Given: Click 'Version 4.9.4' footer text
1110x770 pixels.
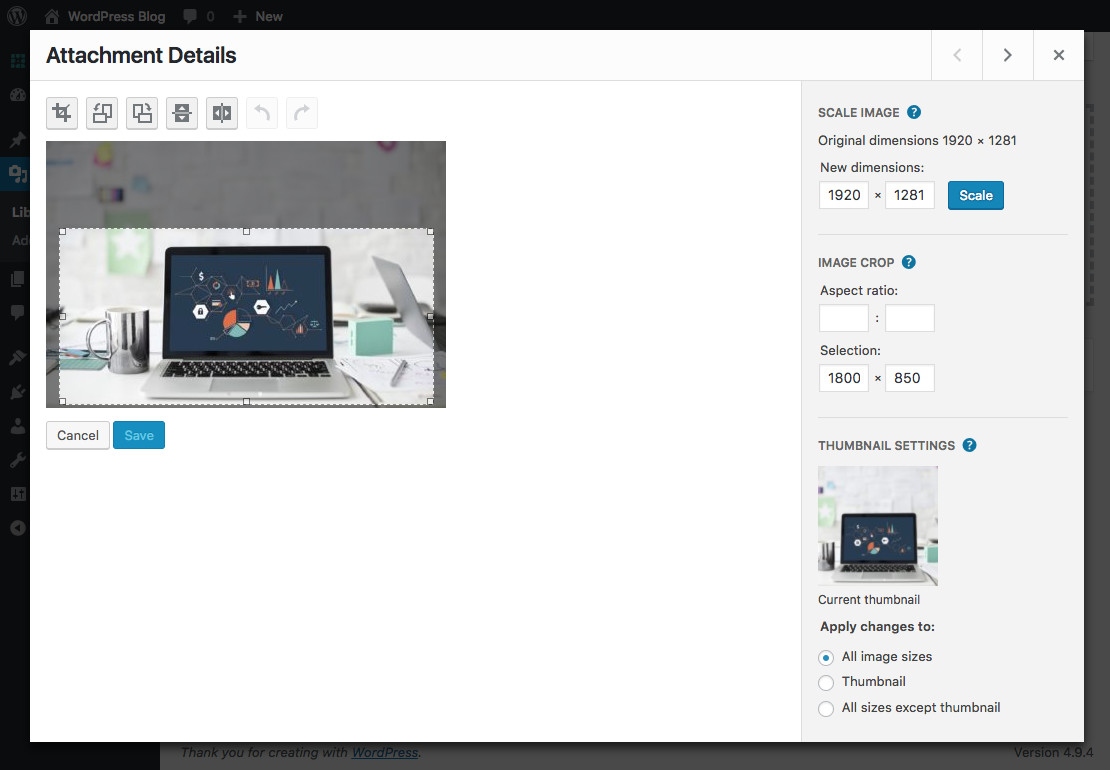Looking at the screenshot, I should (x=1053, y=752).
